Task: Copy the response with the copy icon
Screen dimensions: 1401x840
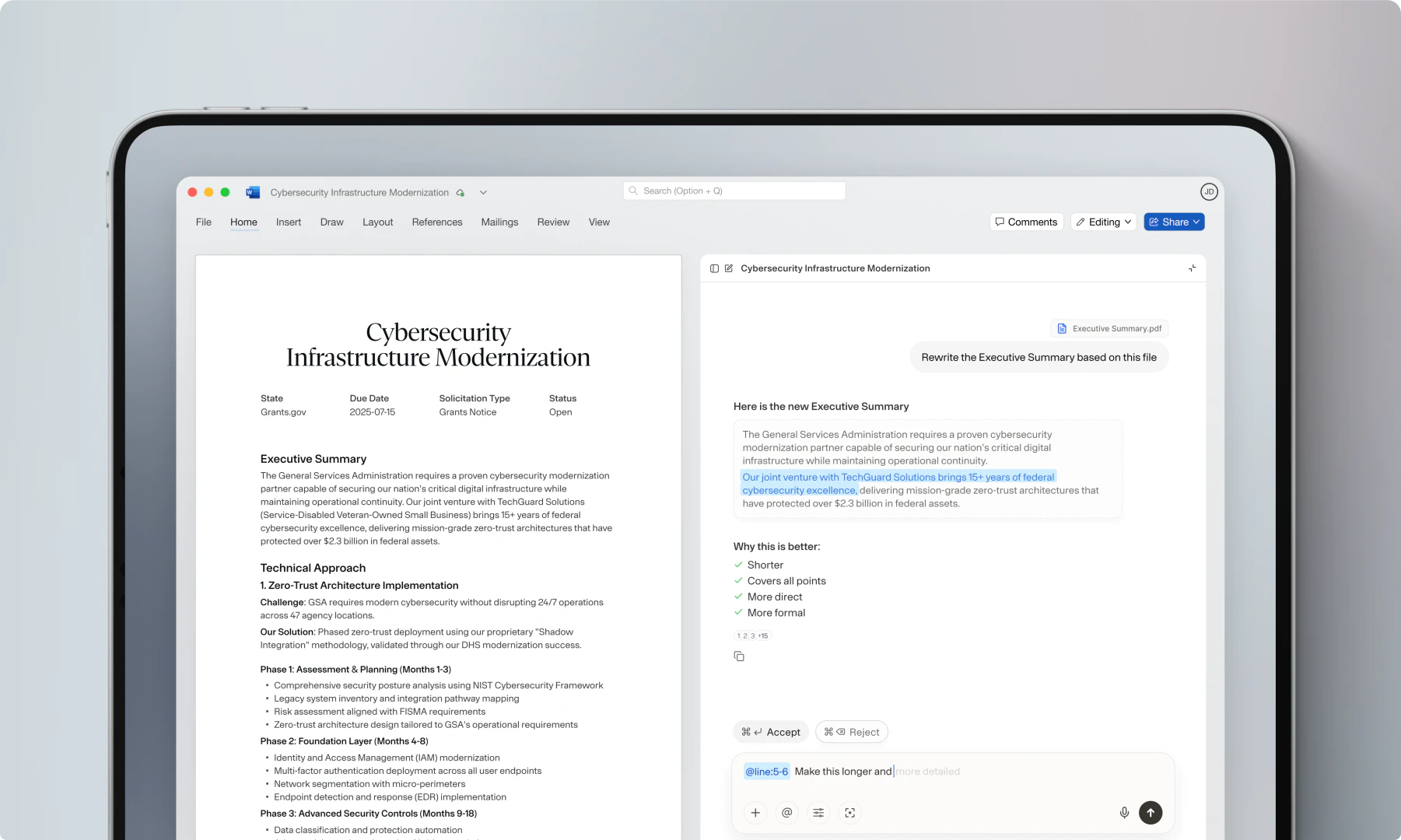Action: click(739, 656)
